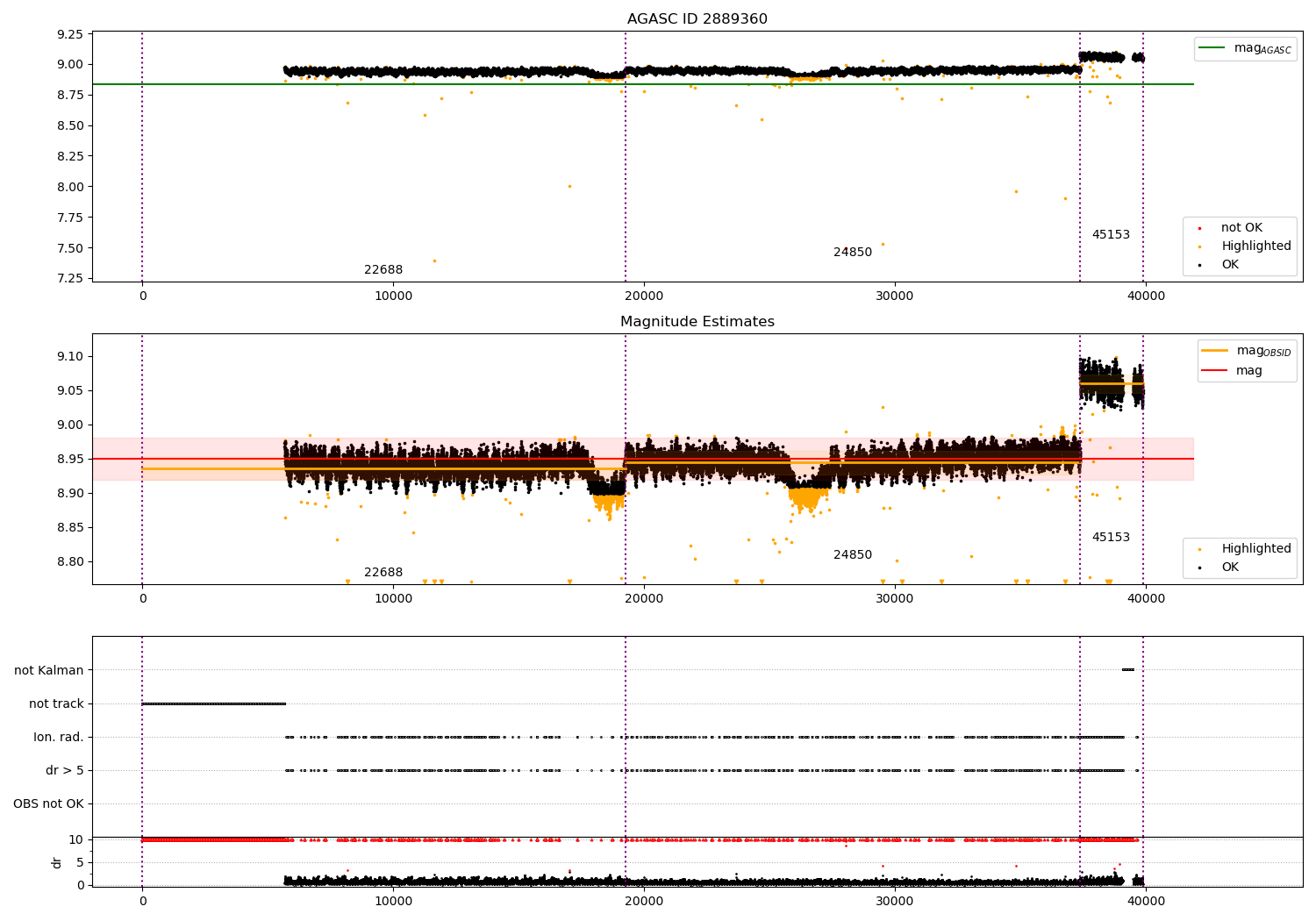Click the '8.25' y-axis tick of top plot

pos(70,156)
